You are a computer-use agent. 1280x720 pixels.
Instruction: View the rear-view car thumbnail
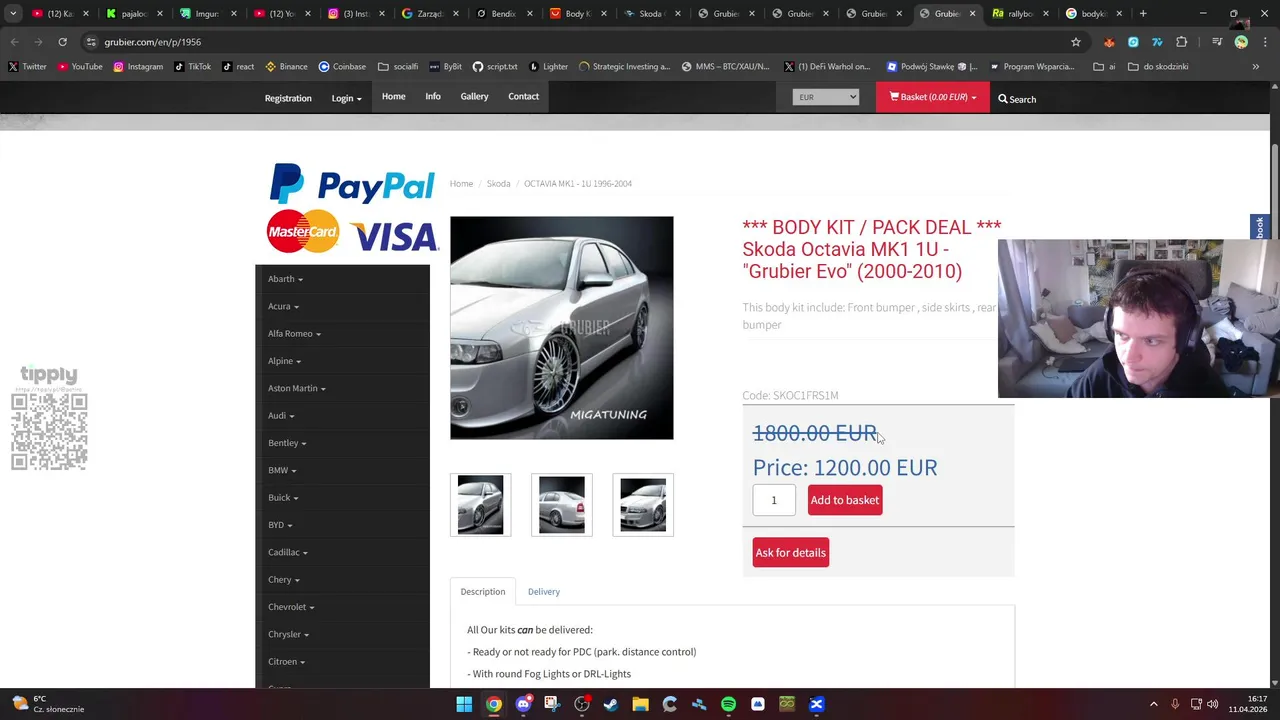click(562, 505)
